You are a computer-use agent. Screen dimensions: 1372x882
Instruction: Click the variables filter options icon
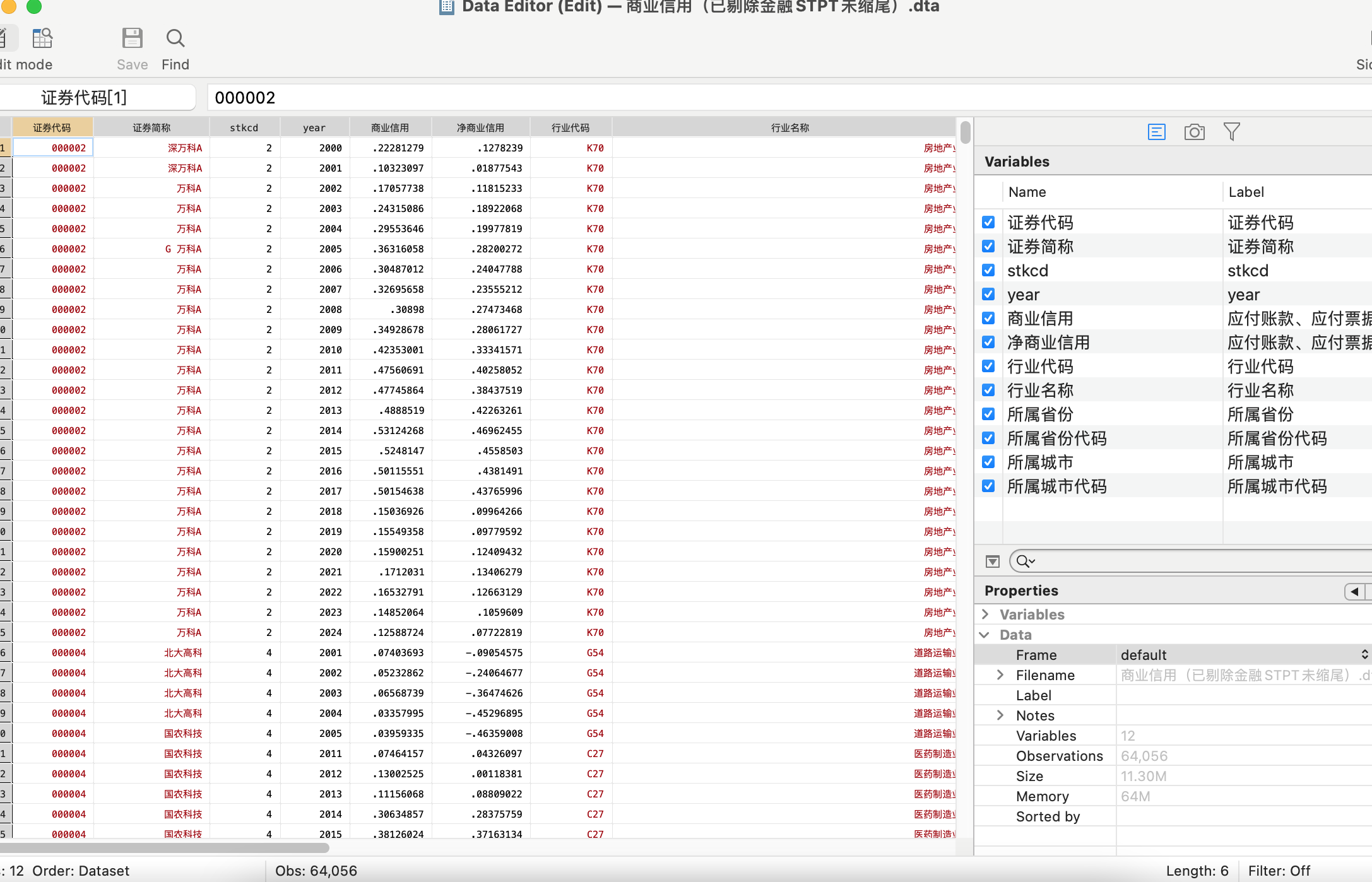point(992,562)
